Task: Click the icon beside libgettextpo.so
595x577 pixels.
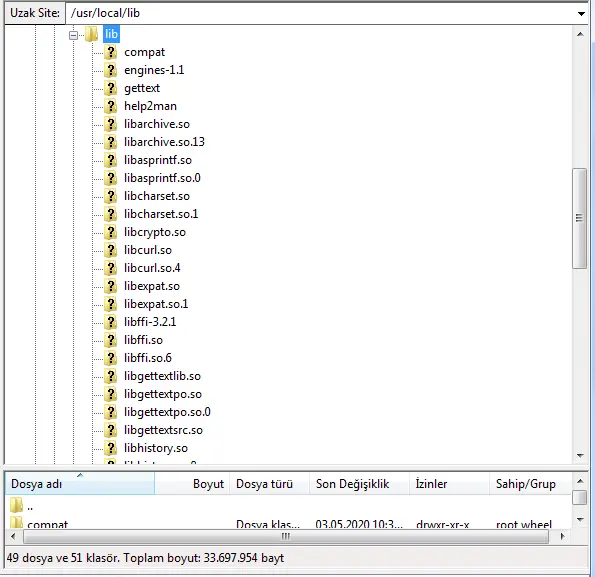Action: click(x=110, y=394)
